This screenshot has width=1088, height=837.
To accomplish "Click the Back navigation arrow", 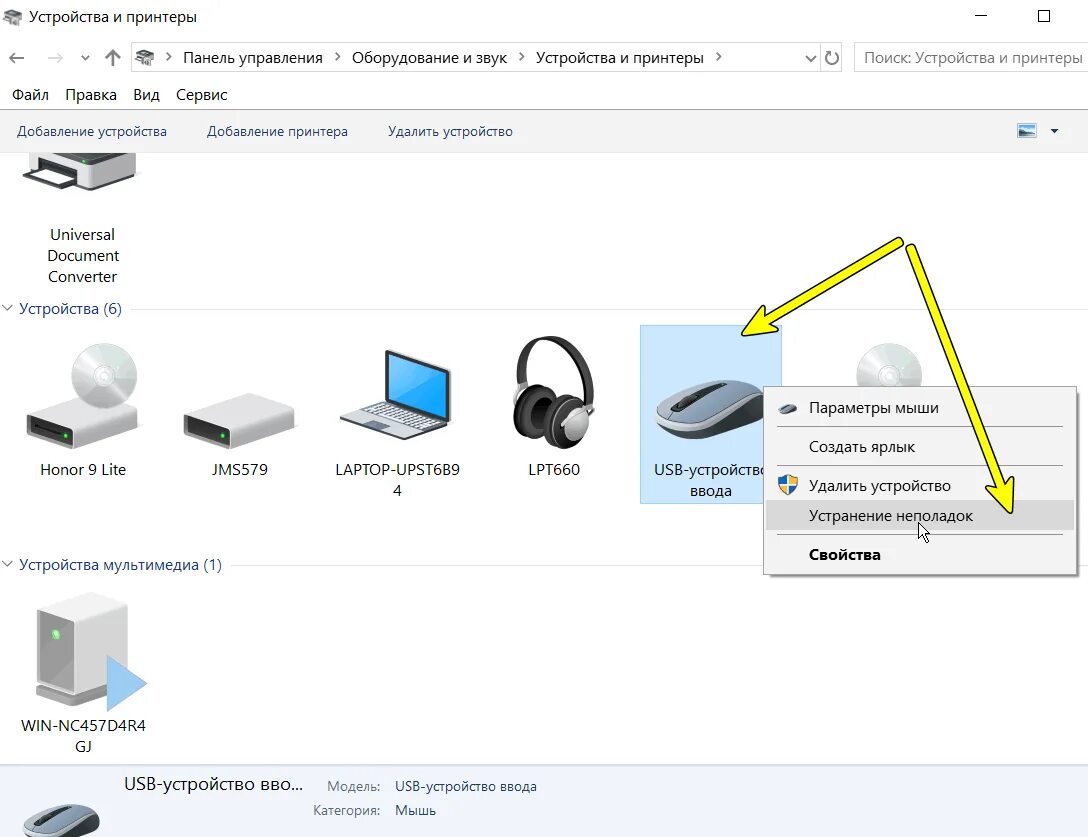I will pyautogui.click(x=17, y=58).
